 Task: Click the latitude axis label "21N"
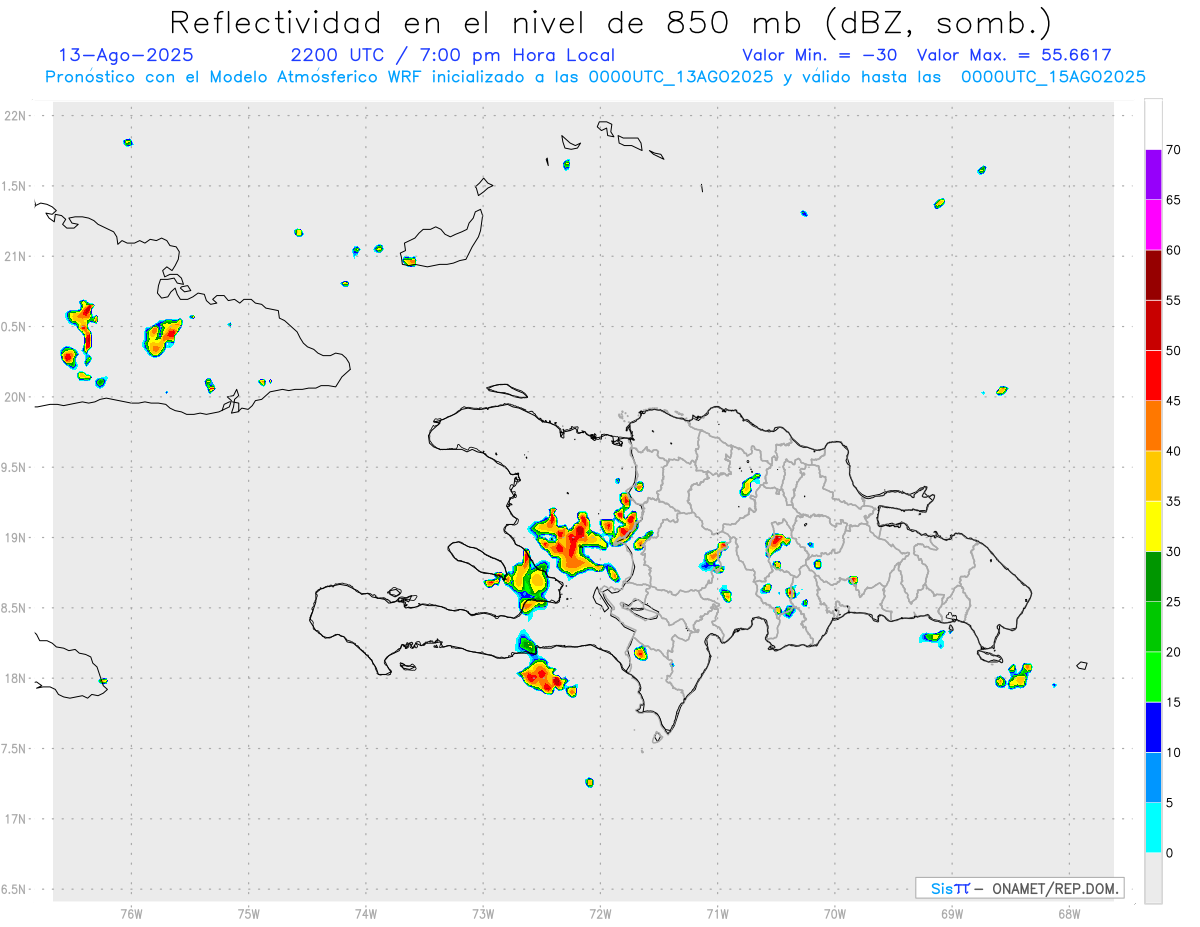(16, 257)
